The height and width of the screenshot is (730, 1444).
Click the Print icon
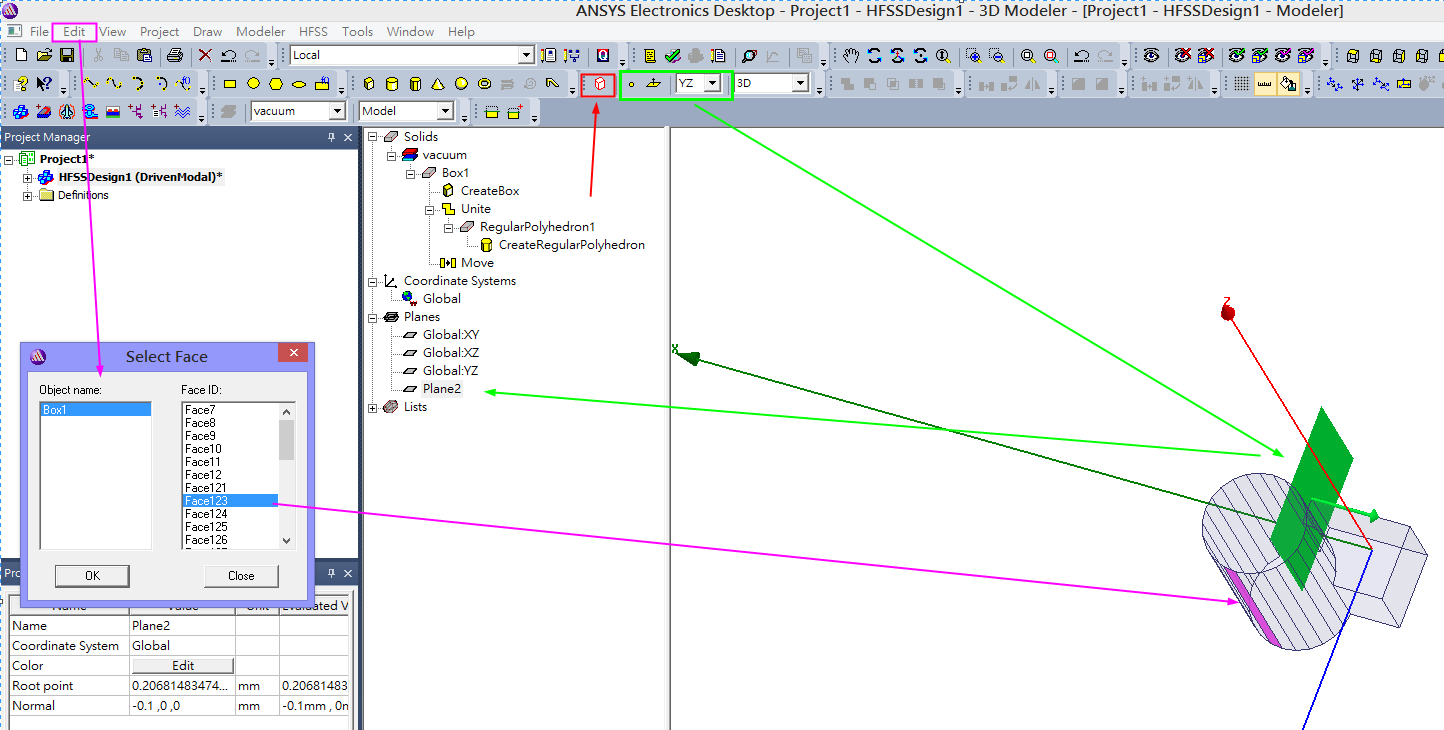click(175, 56)
